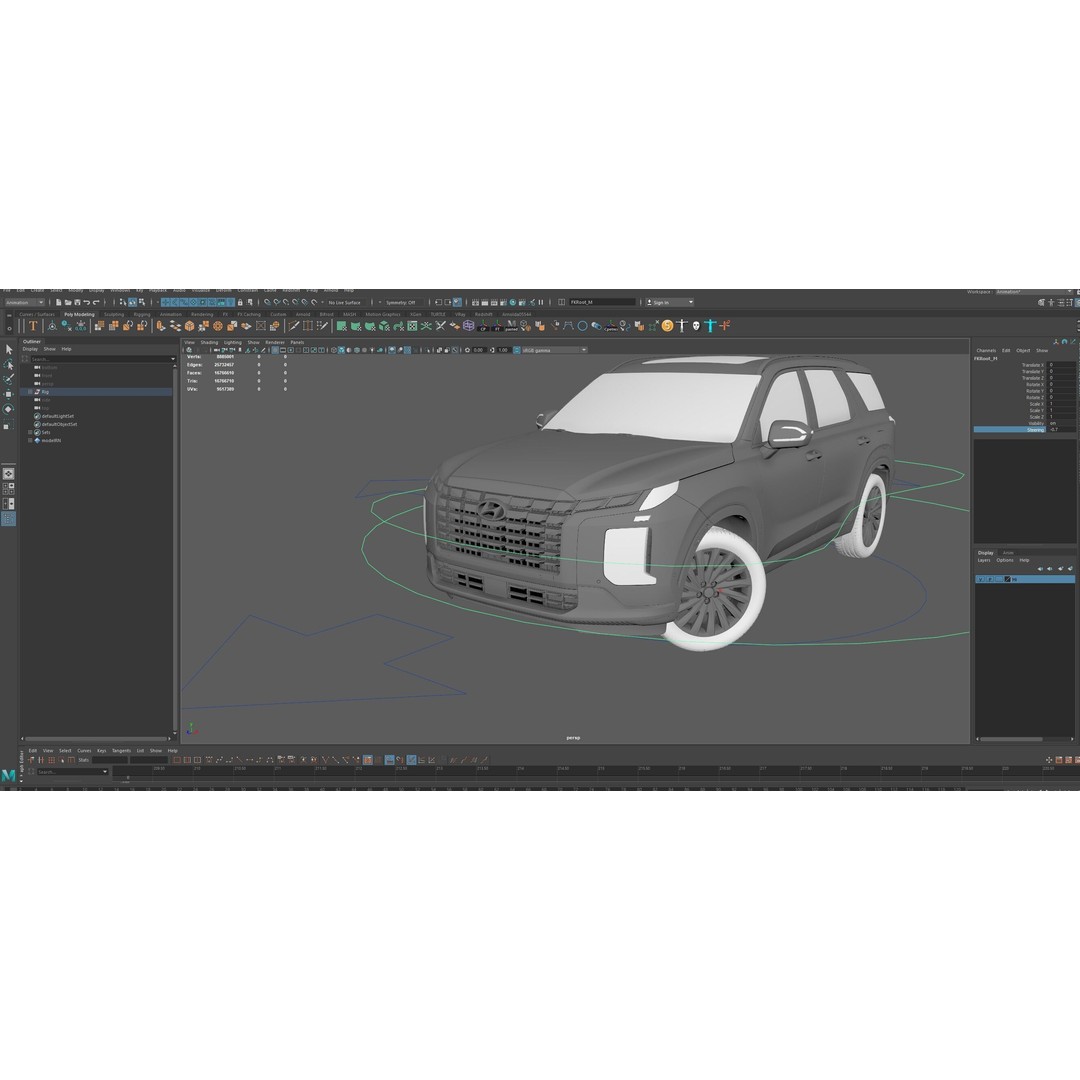Create a polygon cube from shelf
This screenshot has width=1080, height=1080.
click(189, 326)
